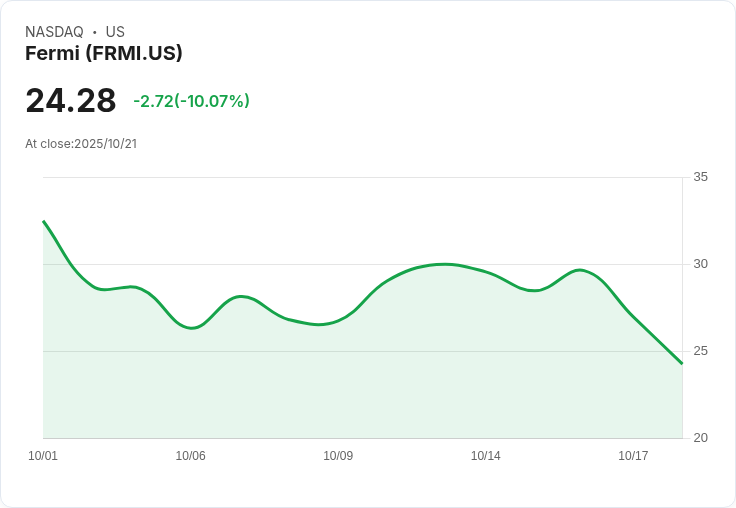736x508 pixels.
Task: Click the 24.28 closing price
Action: 71,101
